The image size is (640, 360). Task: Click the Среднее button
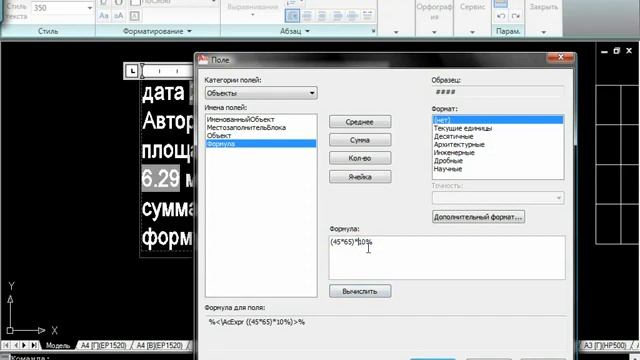360,122
